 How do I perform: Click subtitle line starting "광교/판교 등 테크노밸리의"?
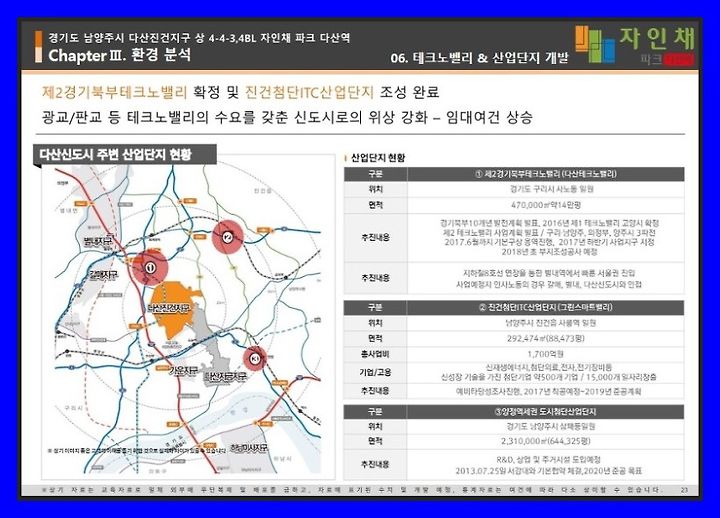click(287, 117)
